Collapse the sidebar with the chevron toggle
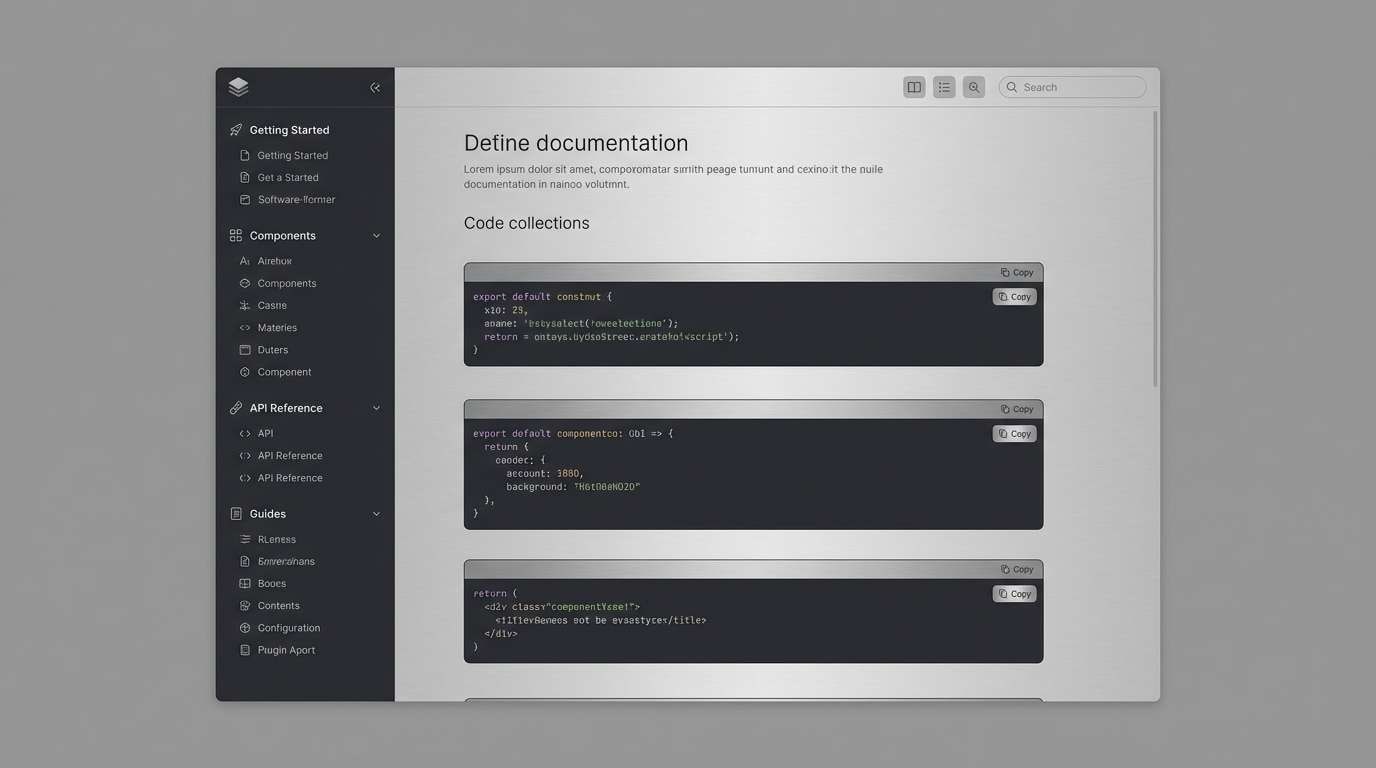 pyautogui.click(x=375, y=88)
